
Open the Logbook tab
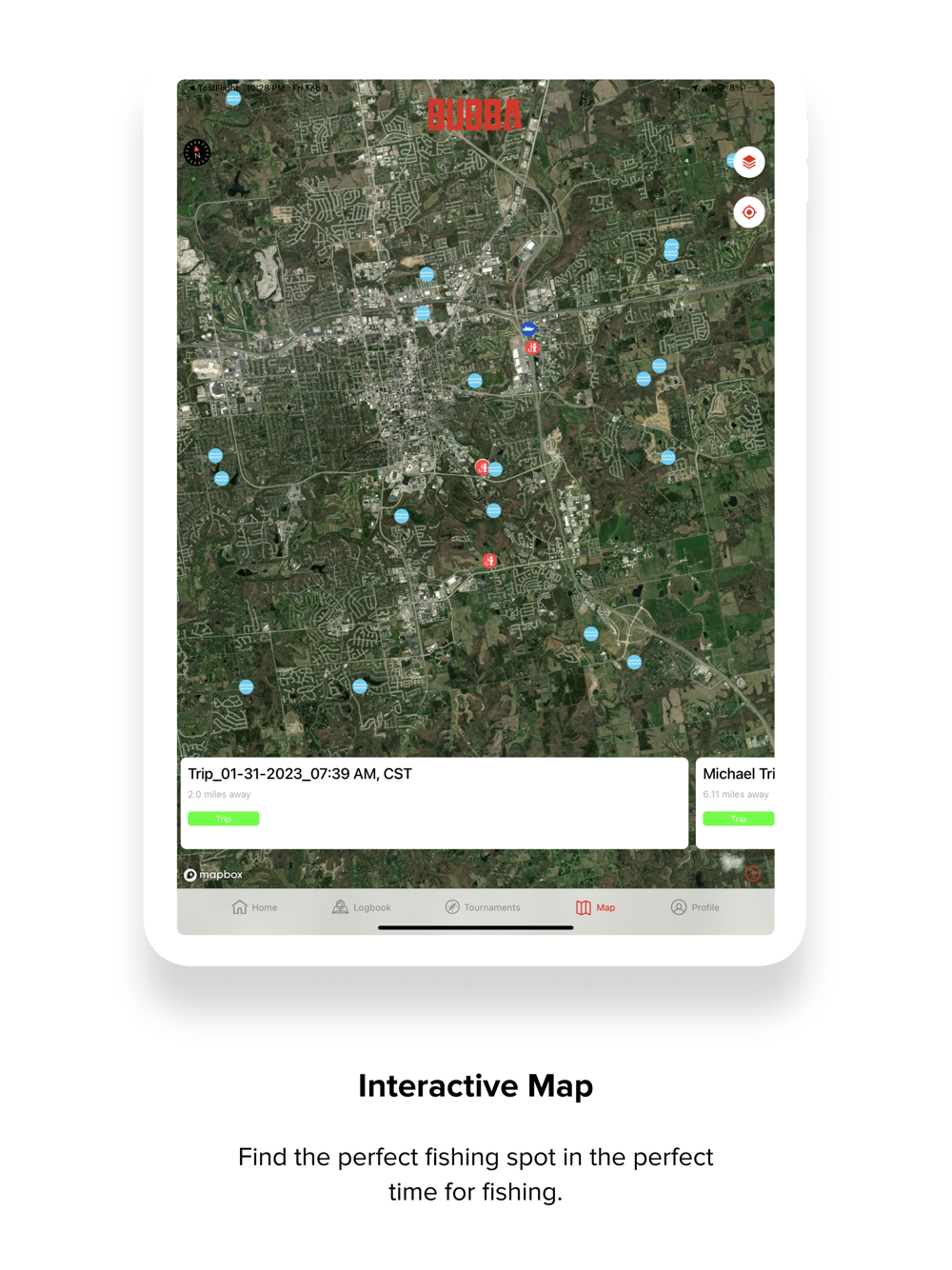pos(362,907)
